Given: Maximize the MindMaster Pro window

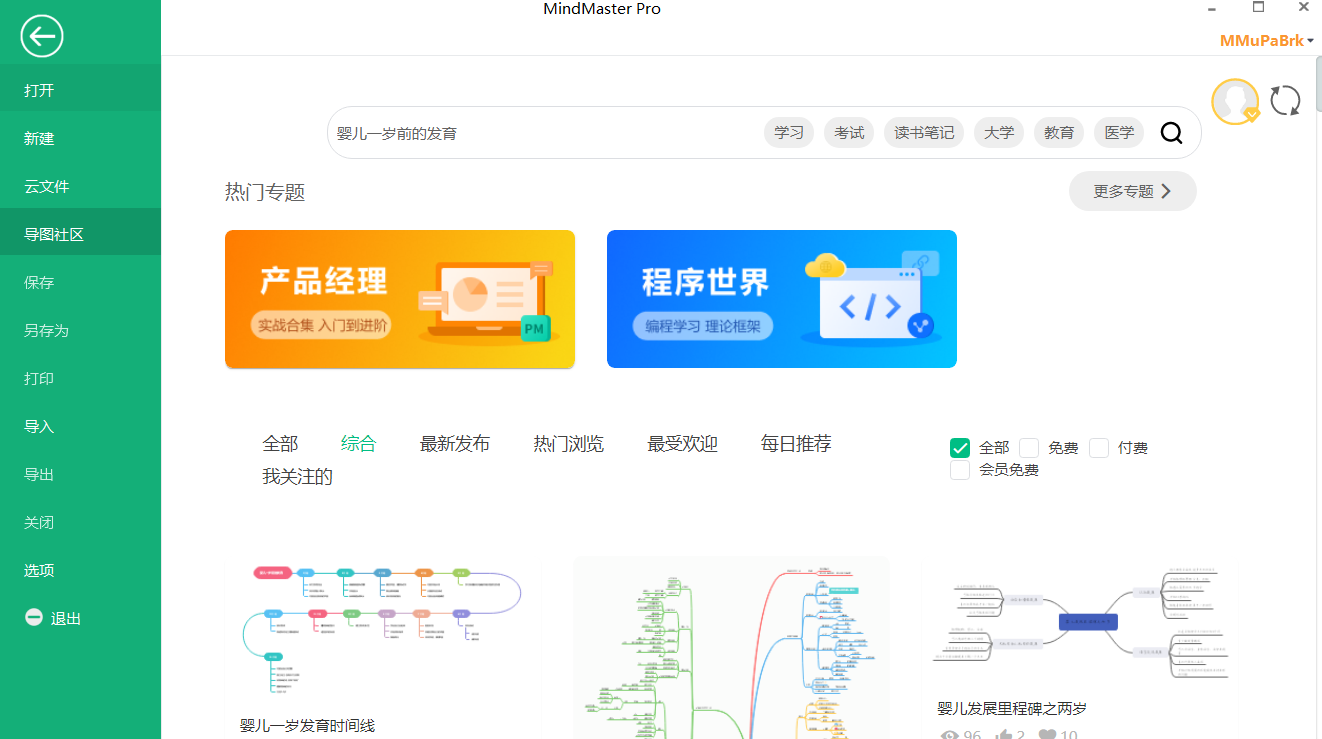Looking at the screenshot, I should [1259, 7].
